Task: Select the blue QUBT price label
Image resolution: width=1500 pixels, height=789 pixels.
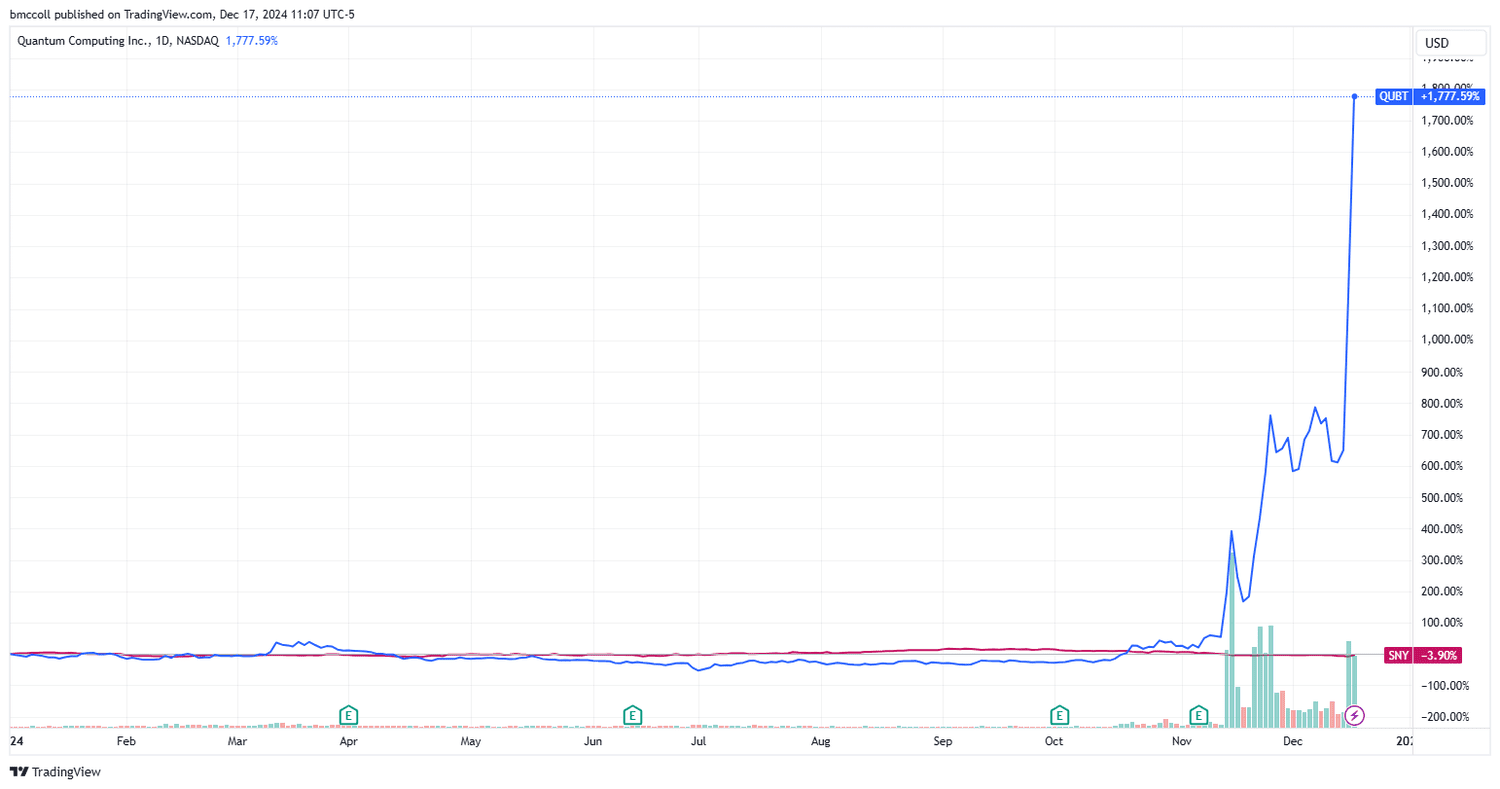Action: click(1393, 96)
